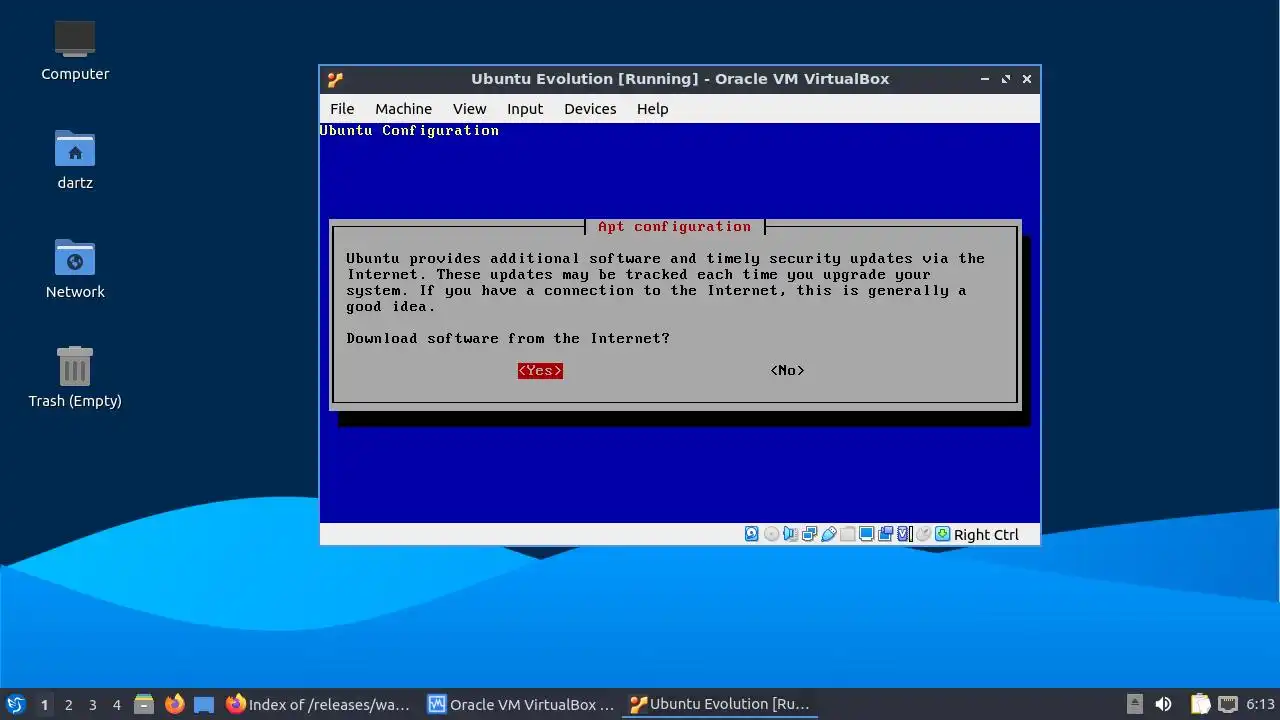The image size is (1280, 720).
Task: Launch Firefox from the panel quick launcher
Action: click(x=174, y=704)
